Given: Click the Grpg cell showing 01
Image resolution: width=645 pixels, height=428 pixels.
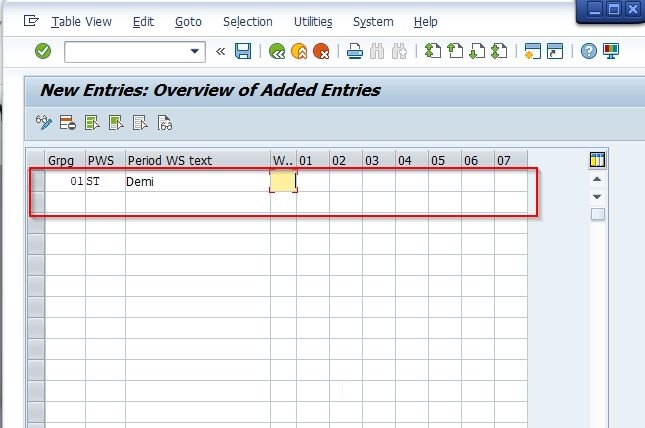Looking at the screenshot, I should pyautogui.click(x=65, y=181).
